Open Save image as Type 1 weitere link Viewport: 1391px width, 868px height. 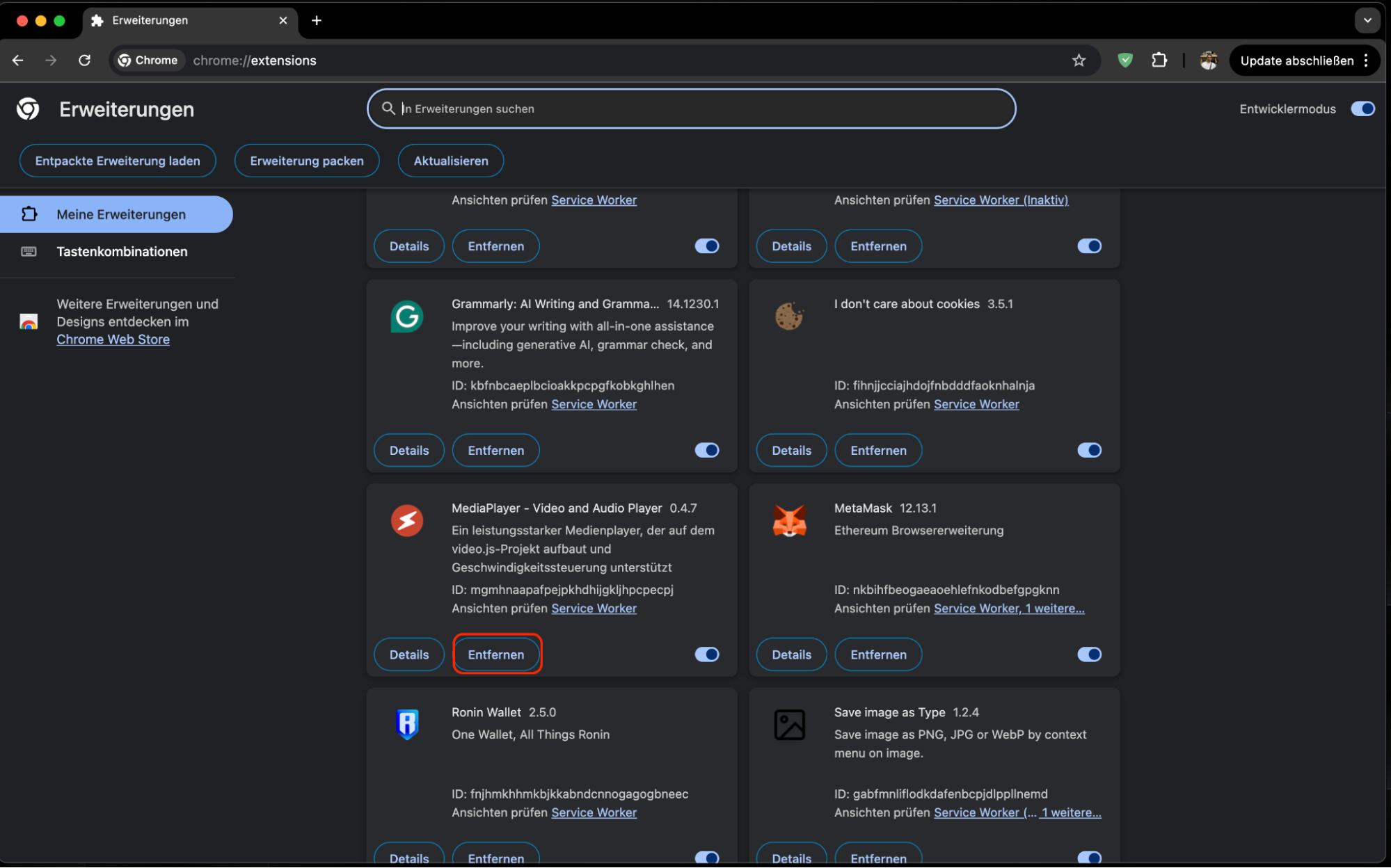coord(1071,812)
